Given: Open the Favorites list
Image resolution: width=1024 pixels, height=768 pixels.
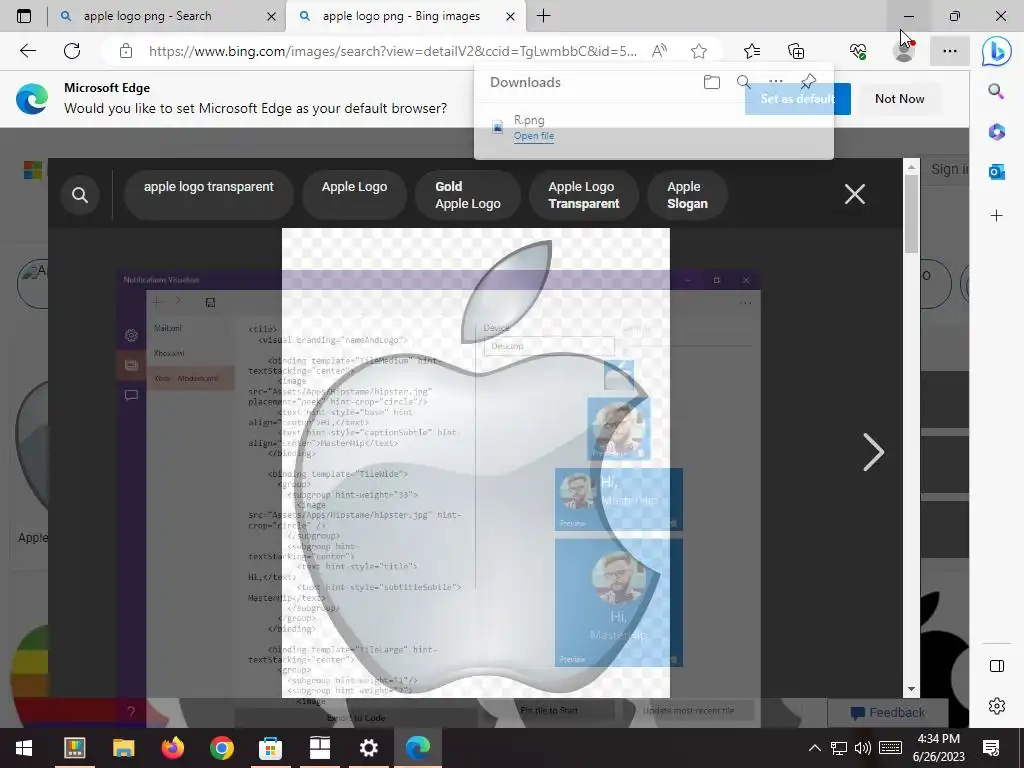Looking at the screenshot, I should 752,51.
